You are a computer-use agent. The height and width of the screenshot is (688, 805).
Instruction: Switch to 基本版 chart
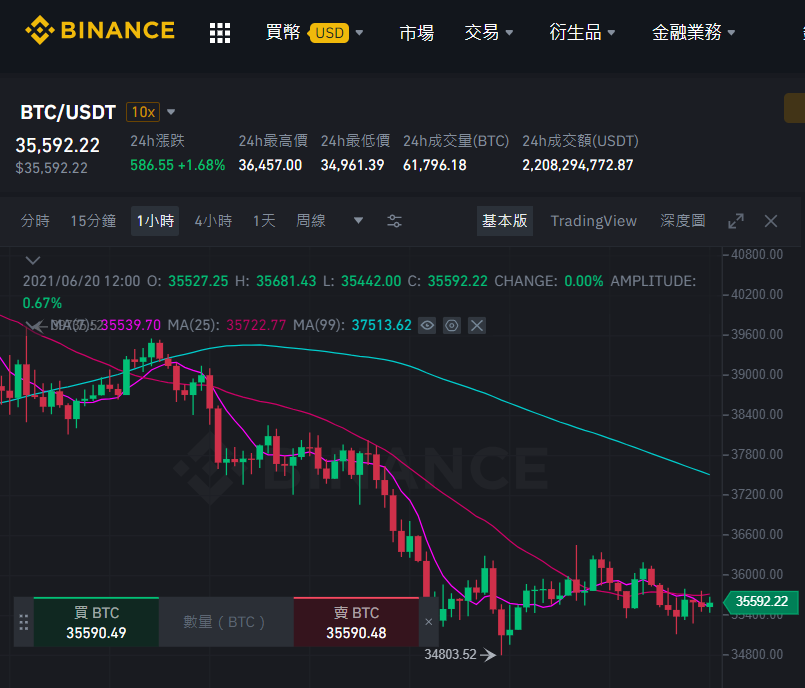click(x=505, y=221)
